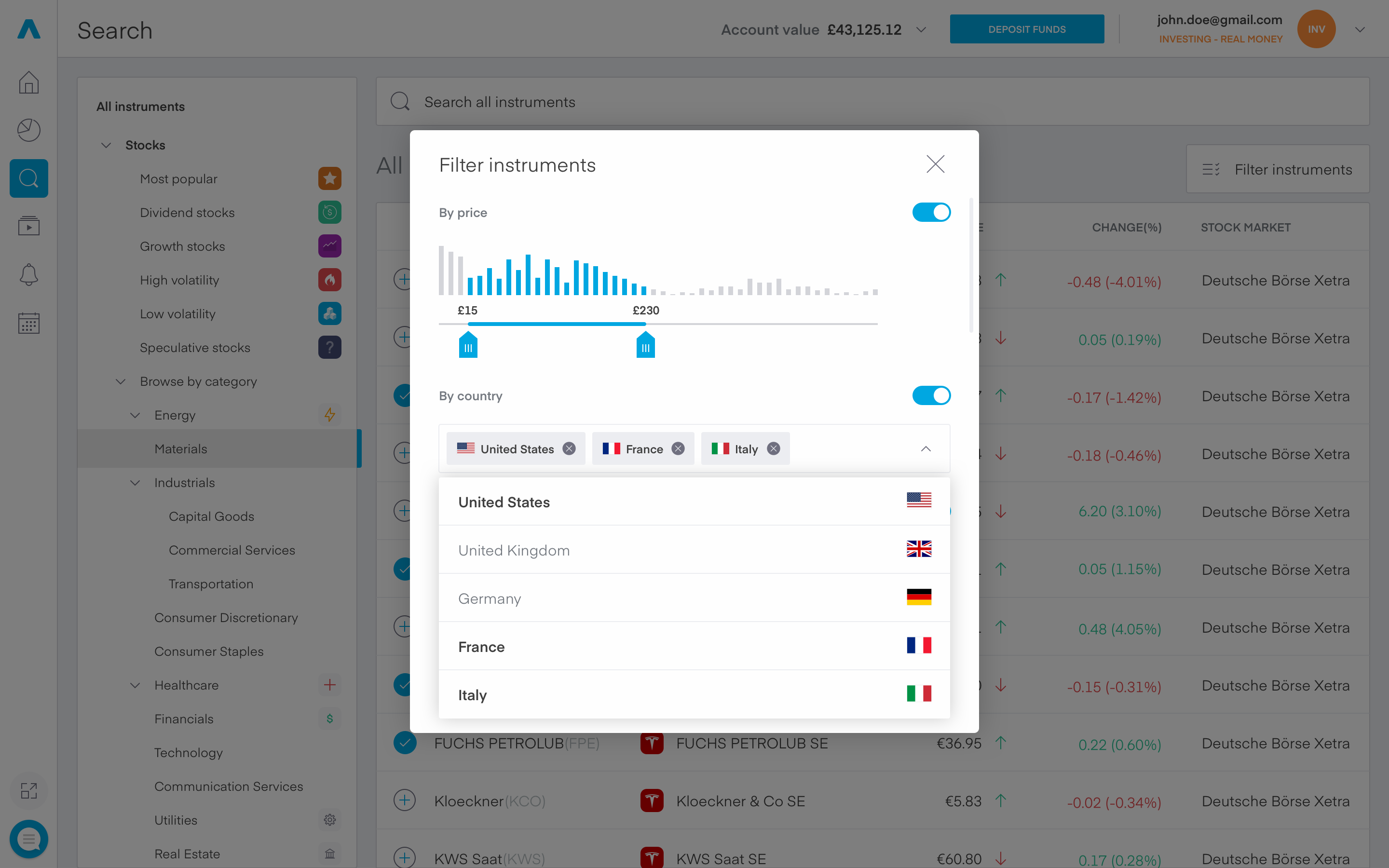This screenshot has width=1389, height=868.
Task: Expand the Account value dropdown arrow
Action: click(921, 29)
